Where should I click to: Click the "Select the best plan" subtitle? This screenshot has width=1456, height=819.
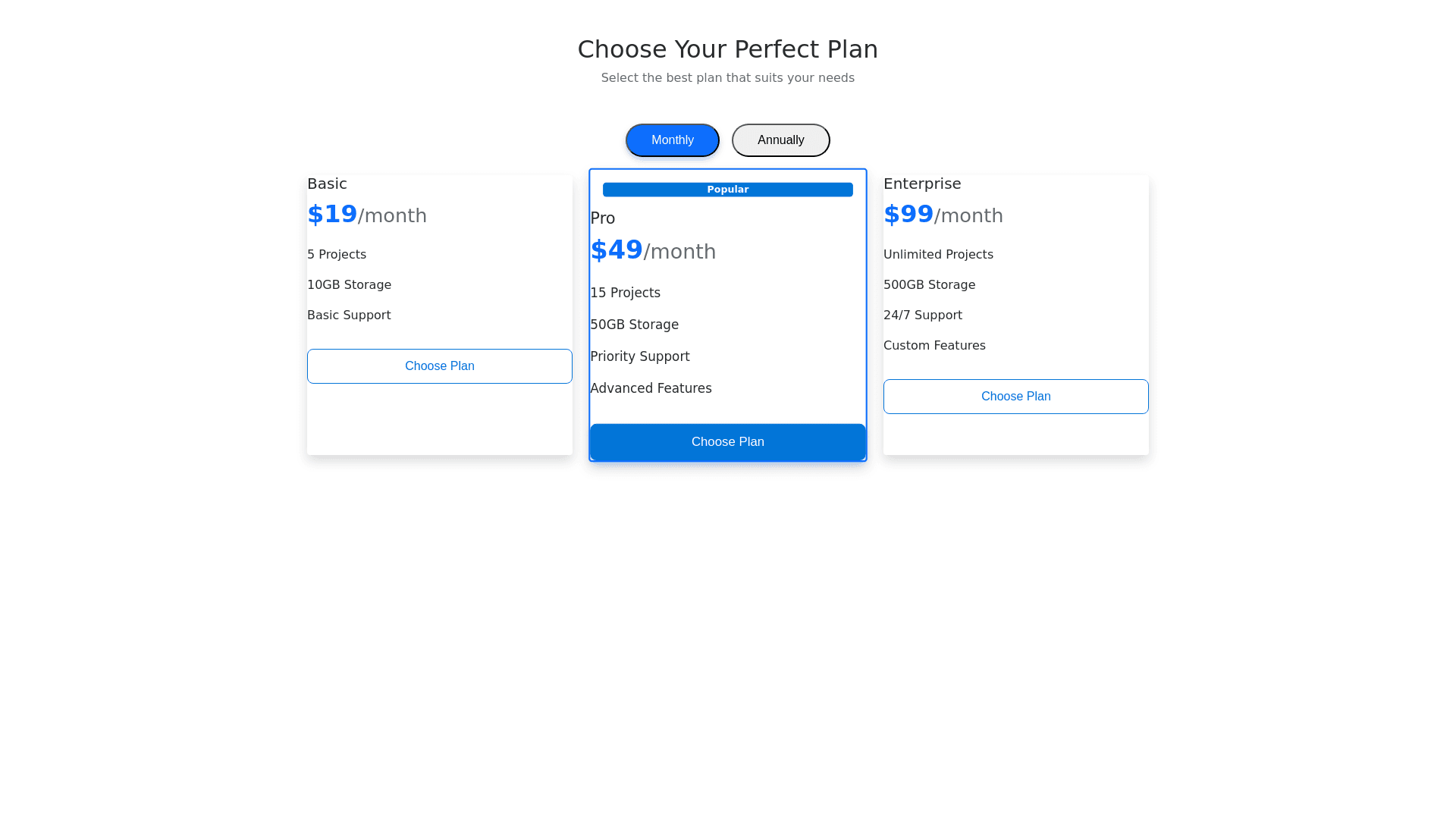click(727, 78)
